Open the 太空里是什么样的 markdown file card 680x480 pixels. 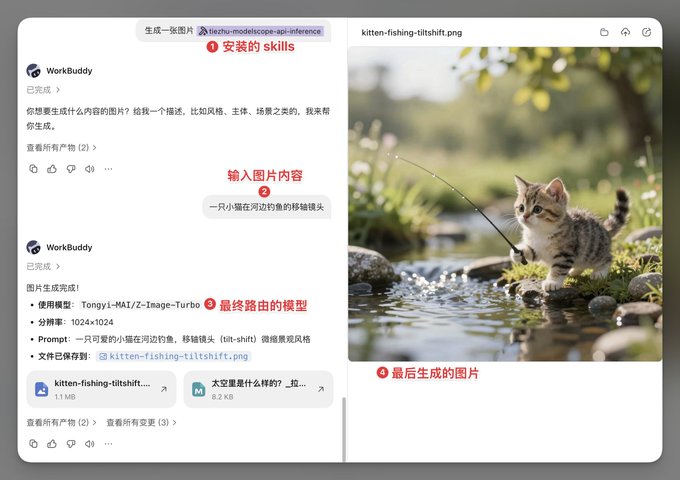pyautogui.click(x=258, y=389)
